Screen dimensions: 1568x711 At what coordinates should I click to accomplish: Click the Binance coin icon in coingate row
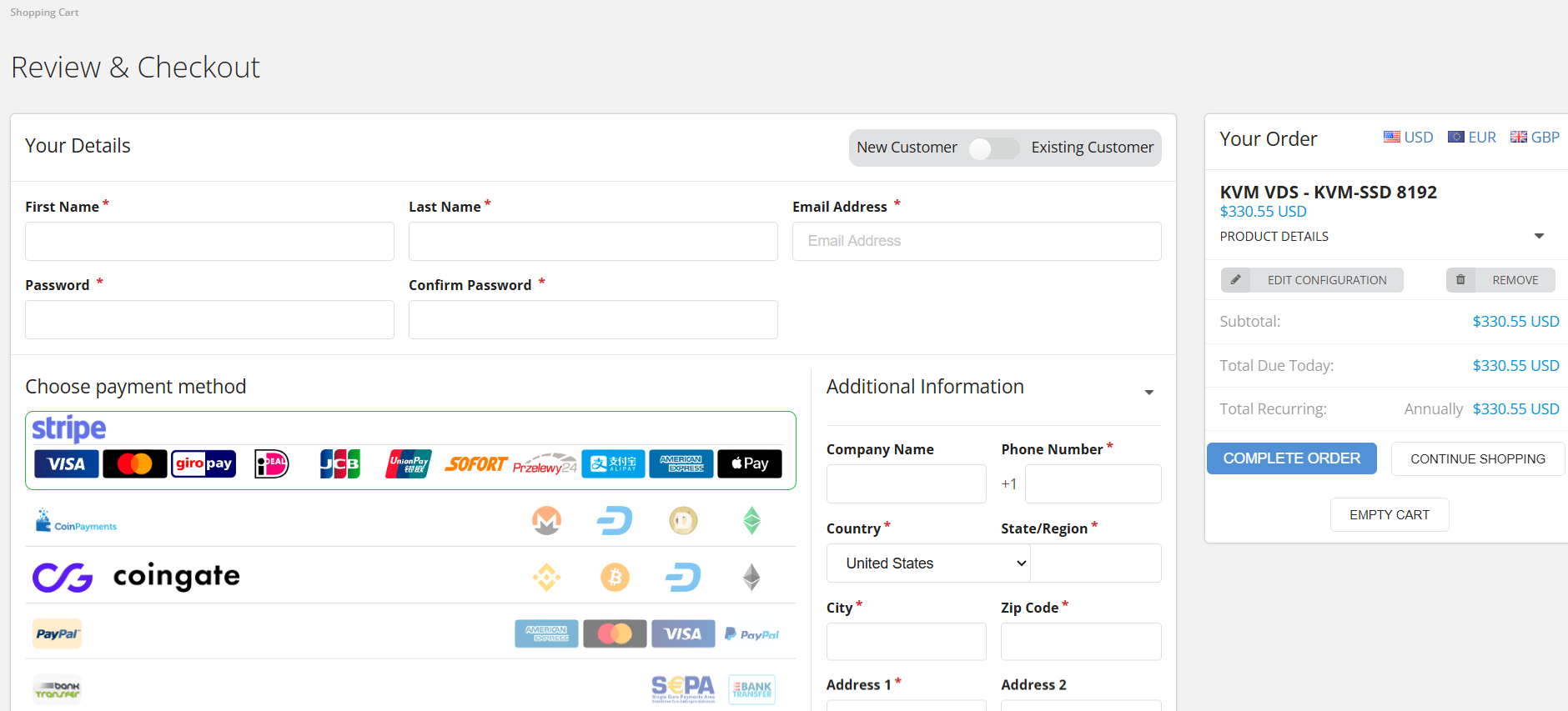point(547,577)
